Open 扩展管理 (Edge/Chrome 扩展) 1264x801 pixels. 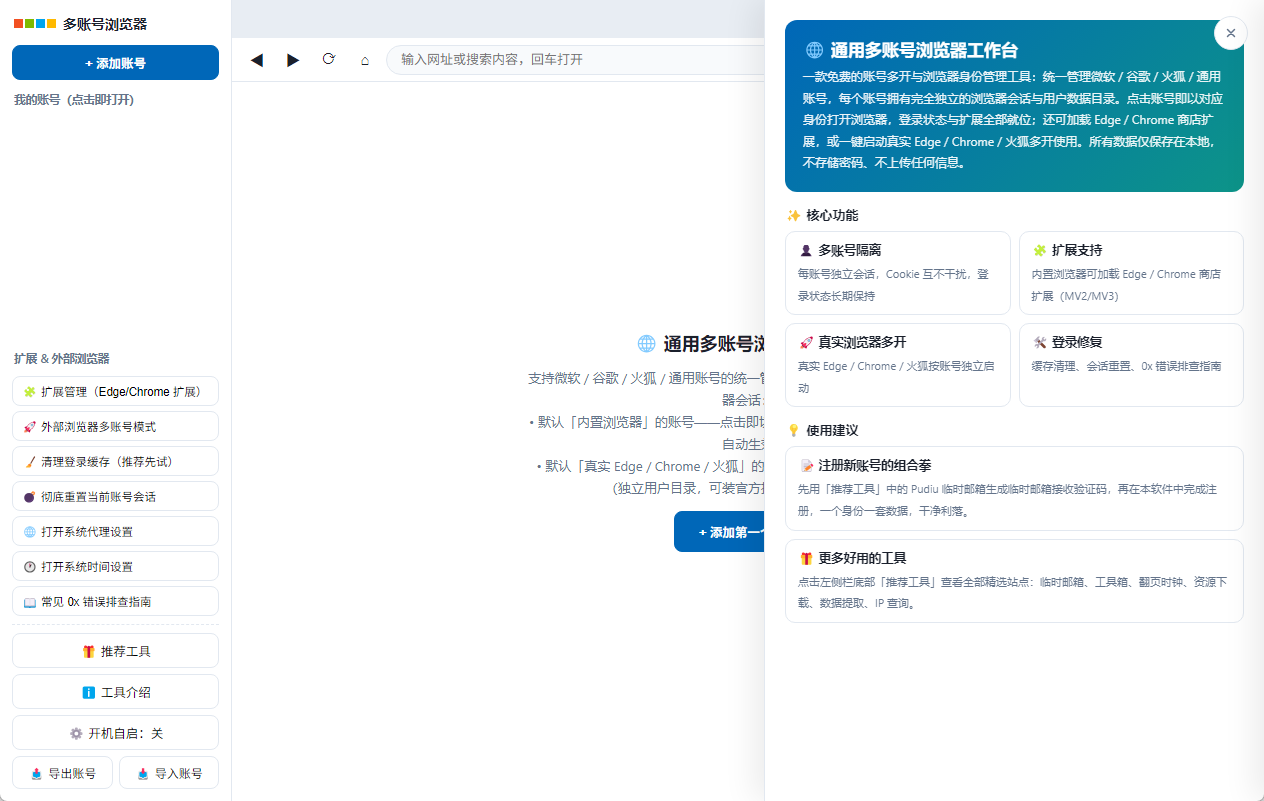click(115, 391)
